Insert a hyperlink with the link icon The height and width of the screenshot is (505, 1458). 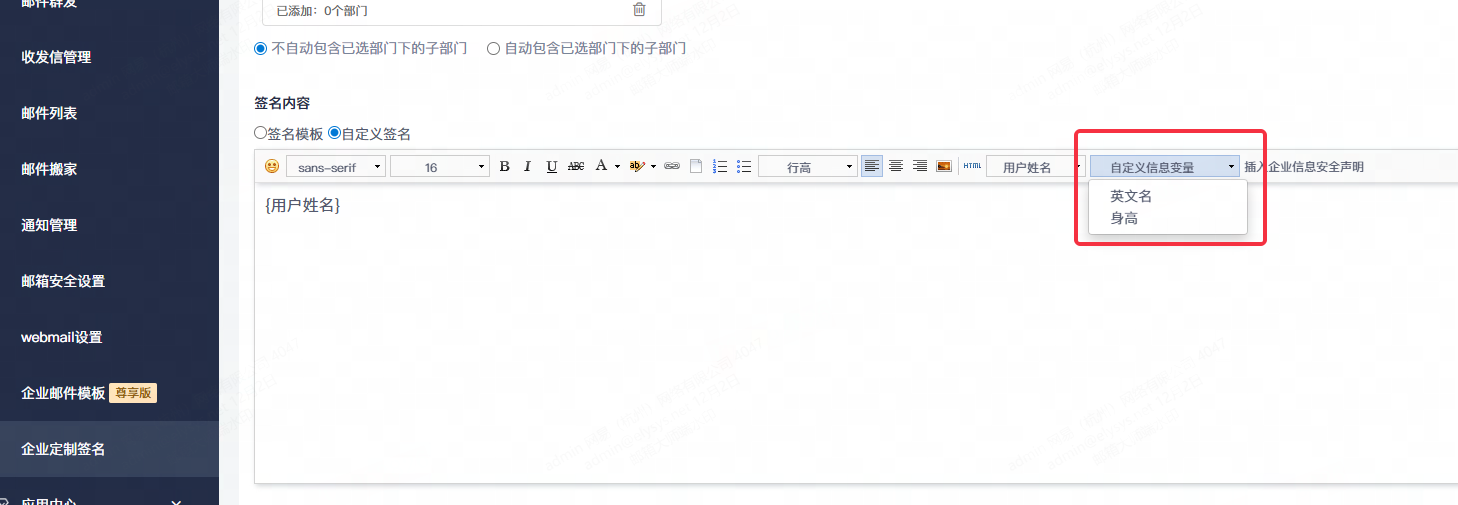pos(672,167)
